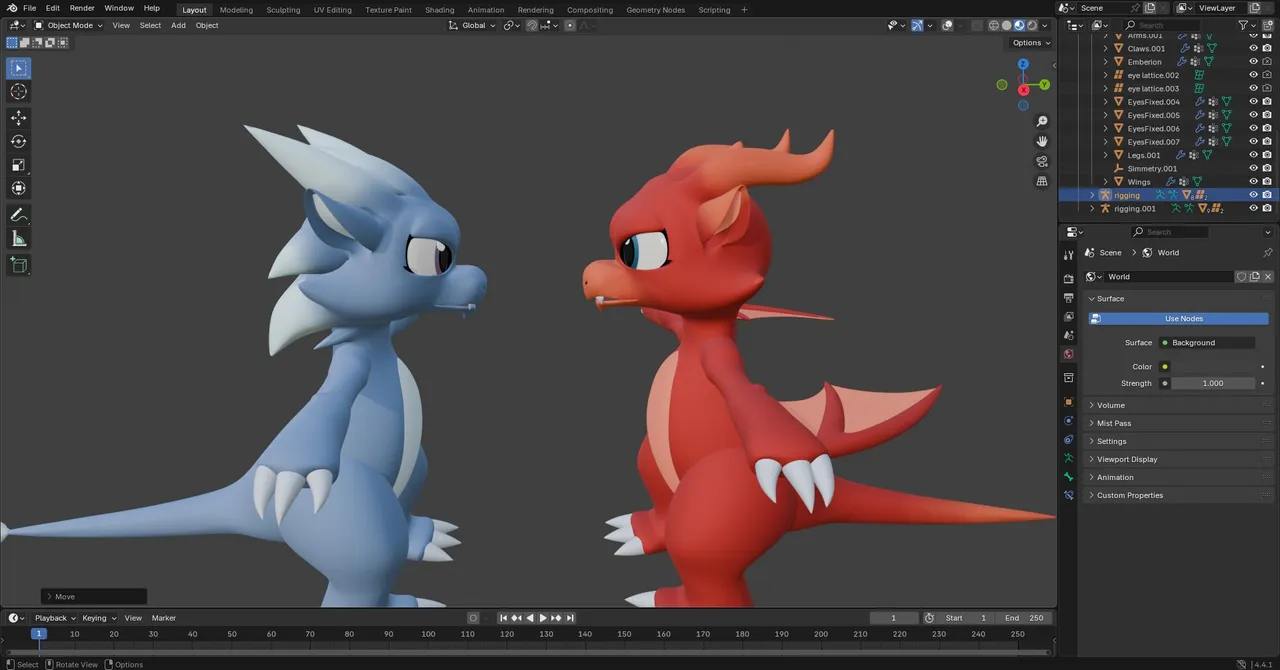This screenshot has height=670, width=1280.
Task: Open the Render properties tab
Action: pyautogui.click(x=1068, y=279)
